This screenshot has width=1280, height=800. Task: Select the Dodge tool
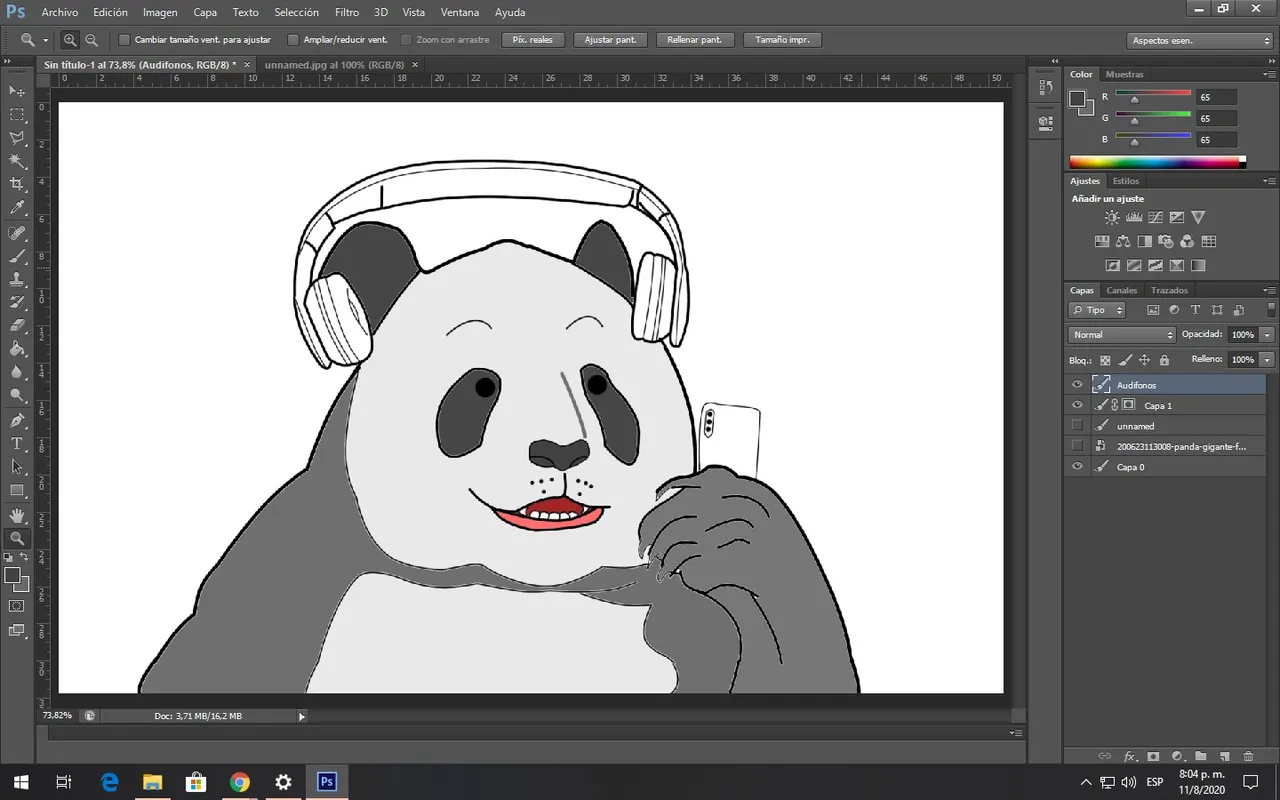17,396
